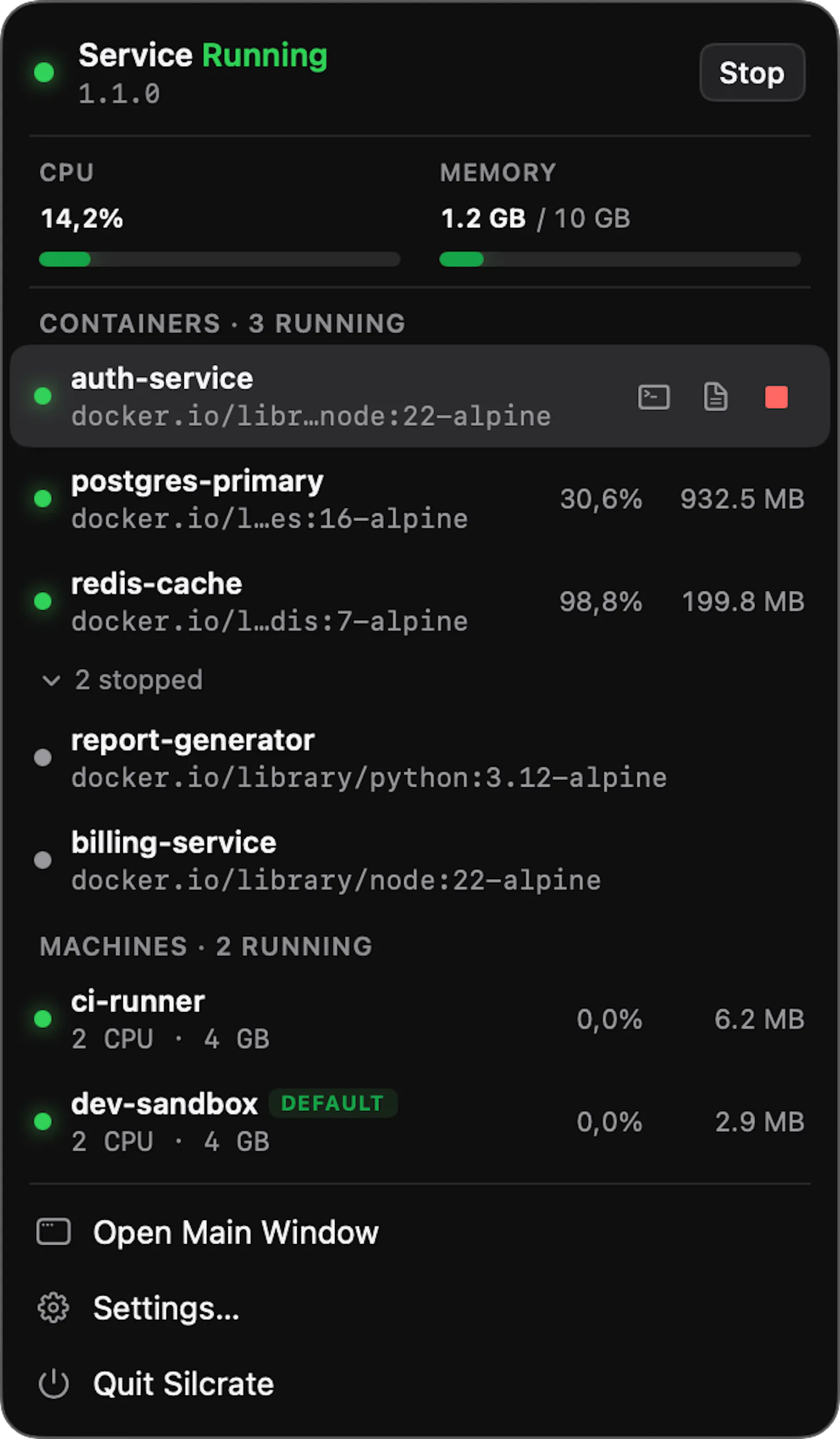Click dev-sandbox 2 CPU · 4 GB specs
The image size is (840, 1439).
(170, 1142)
